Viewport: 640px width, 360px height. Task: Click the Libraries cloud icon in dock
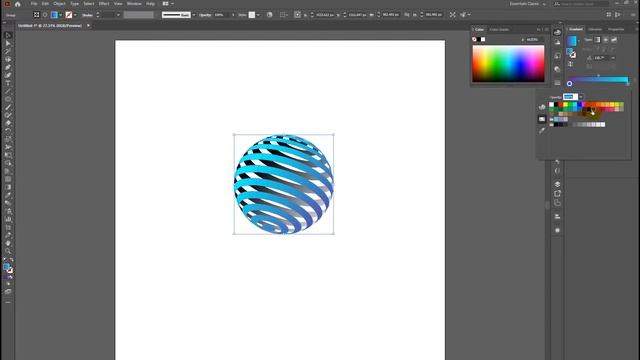point(557,32)
